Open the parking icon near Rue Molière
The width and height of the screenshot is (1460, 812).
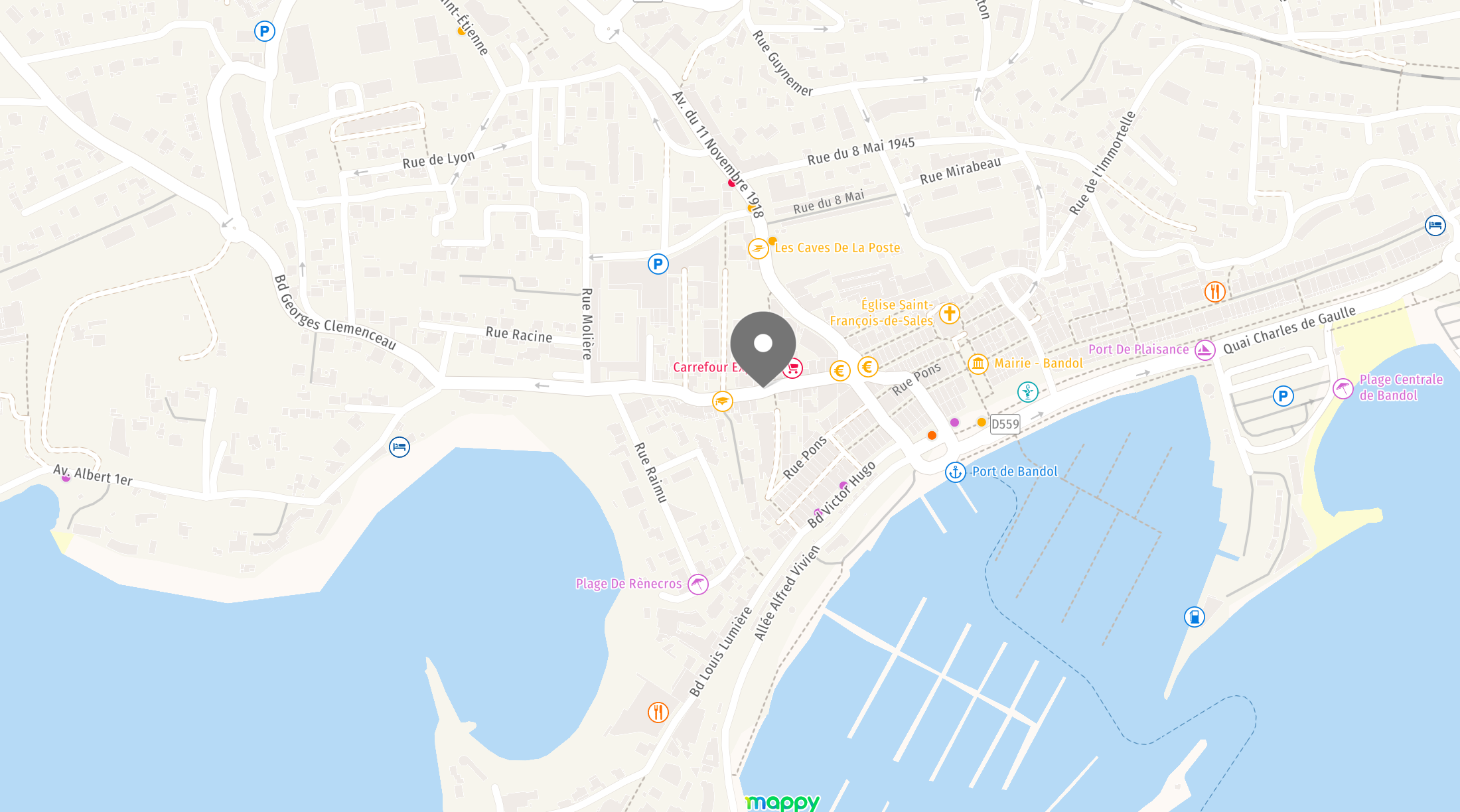658,264
